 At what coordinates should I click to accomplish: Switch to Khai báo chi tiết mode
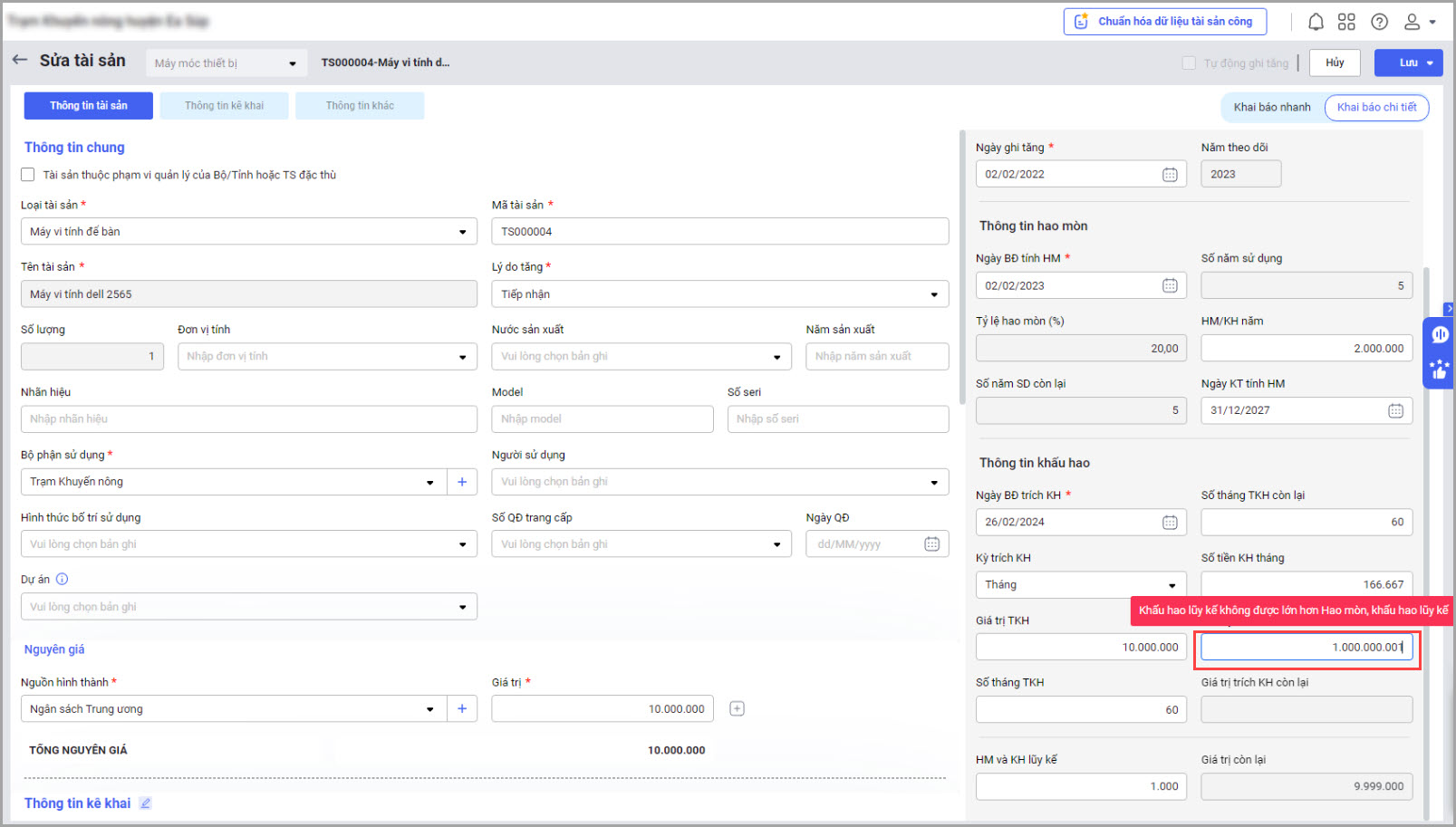(1376, 107)
